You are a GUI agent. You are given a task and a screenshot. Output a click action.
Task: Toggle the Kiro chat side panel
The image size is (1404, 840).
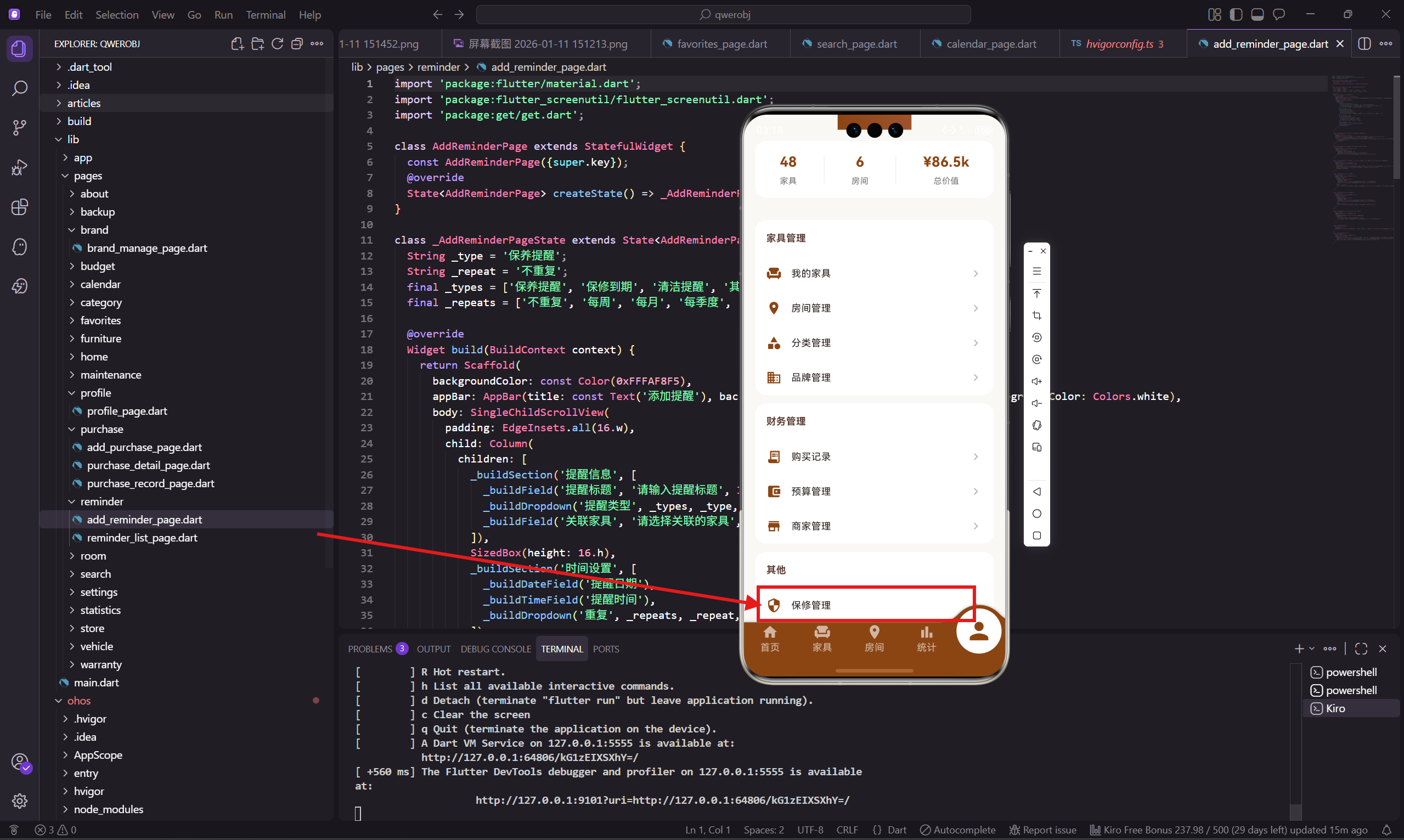(x=1279, y=15)
